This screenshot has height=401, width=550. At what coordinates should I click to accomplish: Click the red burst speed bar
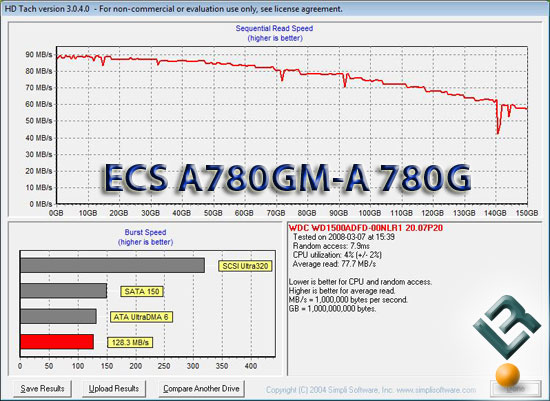[x=57, y=342]
